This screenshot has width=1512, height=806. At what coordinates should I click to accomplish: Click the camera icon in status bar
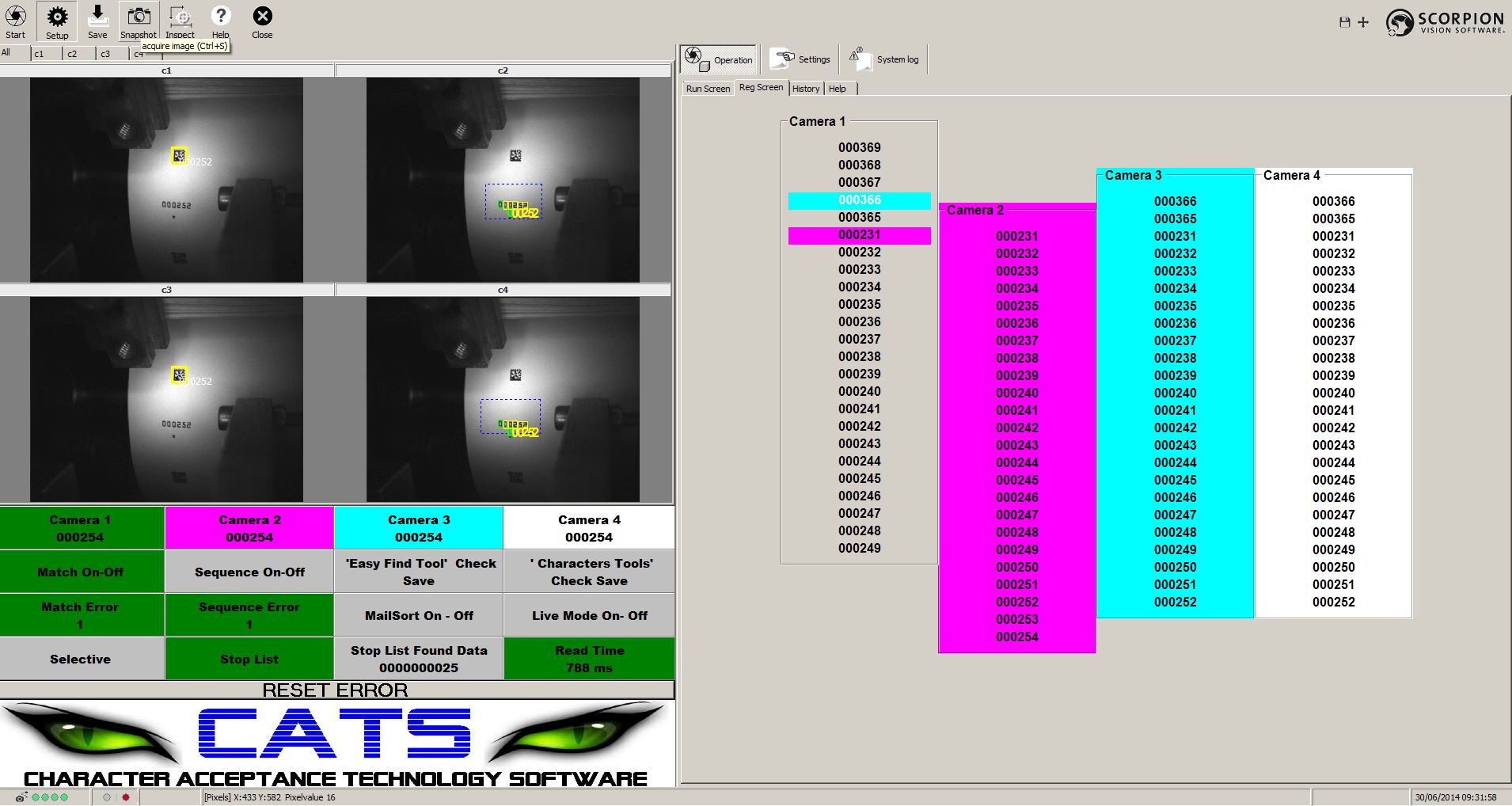[x=21, y=797]
